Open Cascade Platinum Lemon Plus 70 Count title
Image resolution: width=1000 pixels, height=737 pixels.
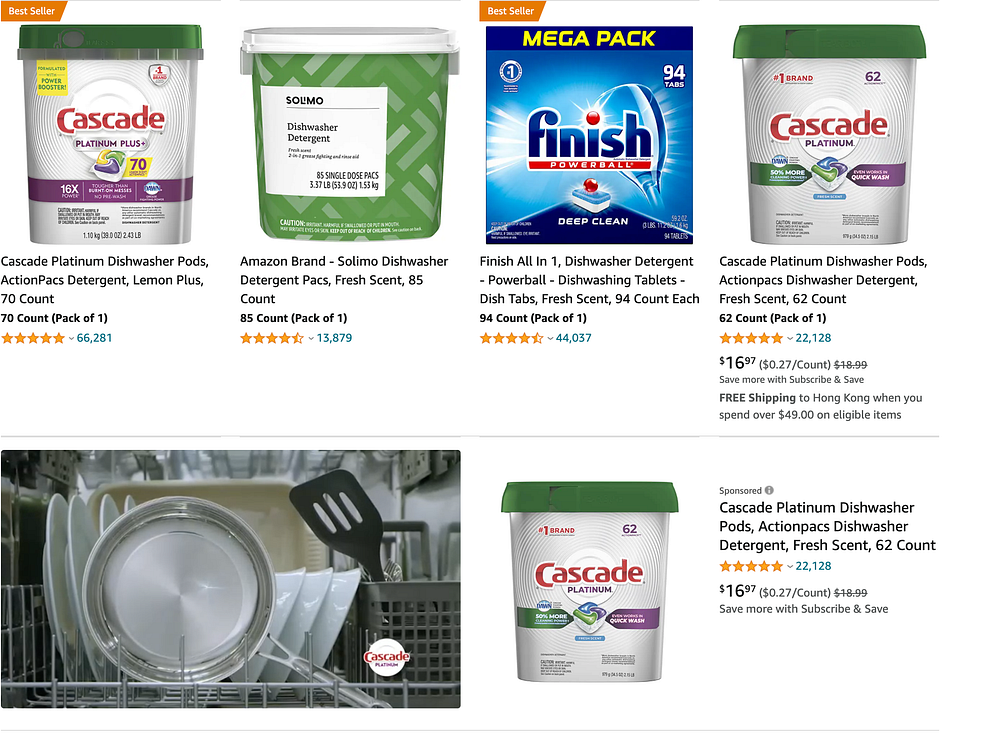[105, 280]
